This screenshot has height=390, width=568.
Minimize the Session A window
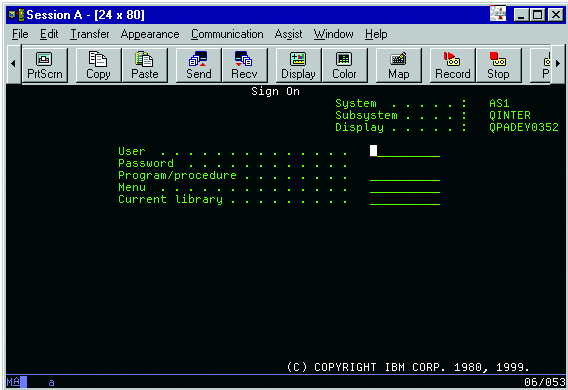[x=521, y=15]
